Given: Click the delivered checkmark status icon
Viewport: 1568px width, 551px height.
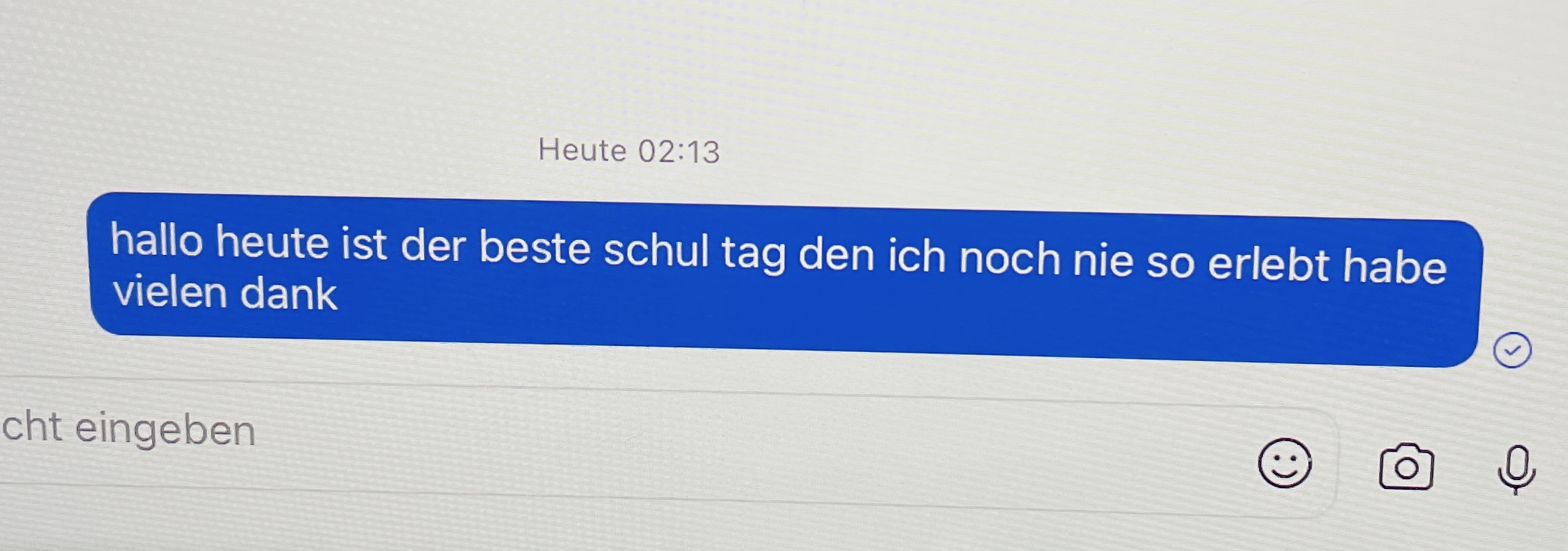Looking at the screenshot, I should tap(1512, 350).
